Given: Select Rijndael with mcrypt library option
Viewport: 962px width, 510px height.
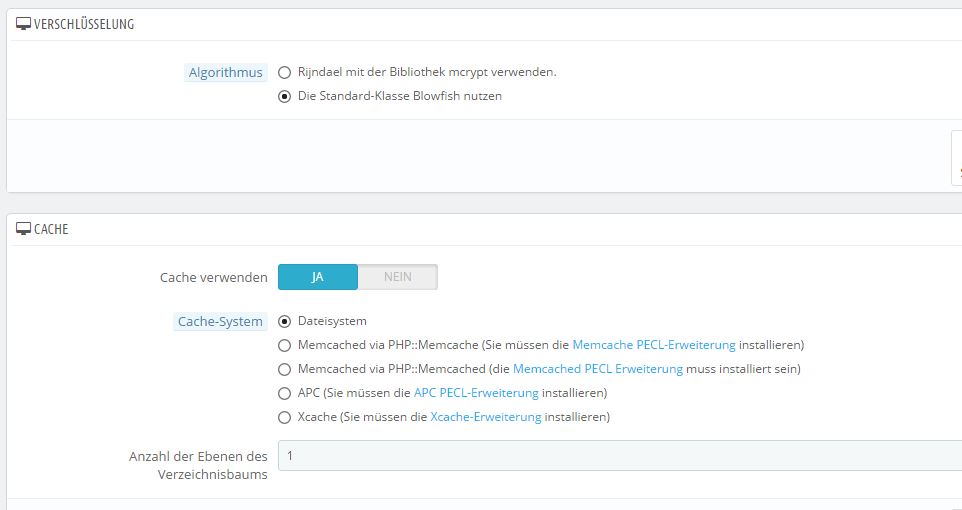Looking at the screenshot, I should click(285, 73).
